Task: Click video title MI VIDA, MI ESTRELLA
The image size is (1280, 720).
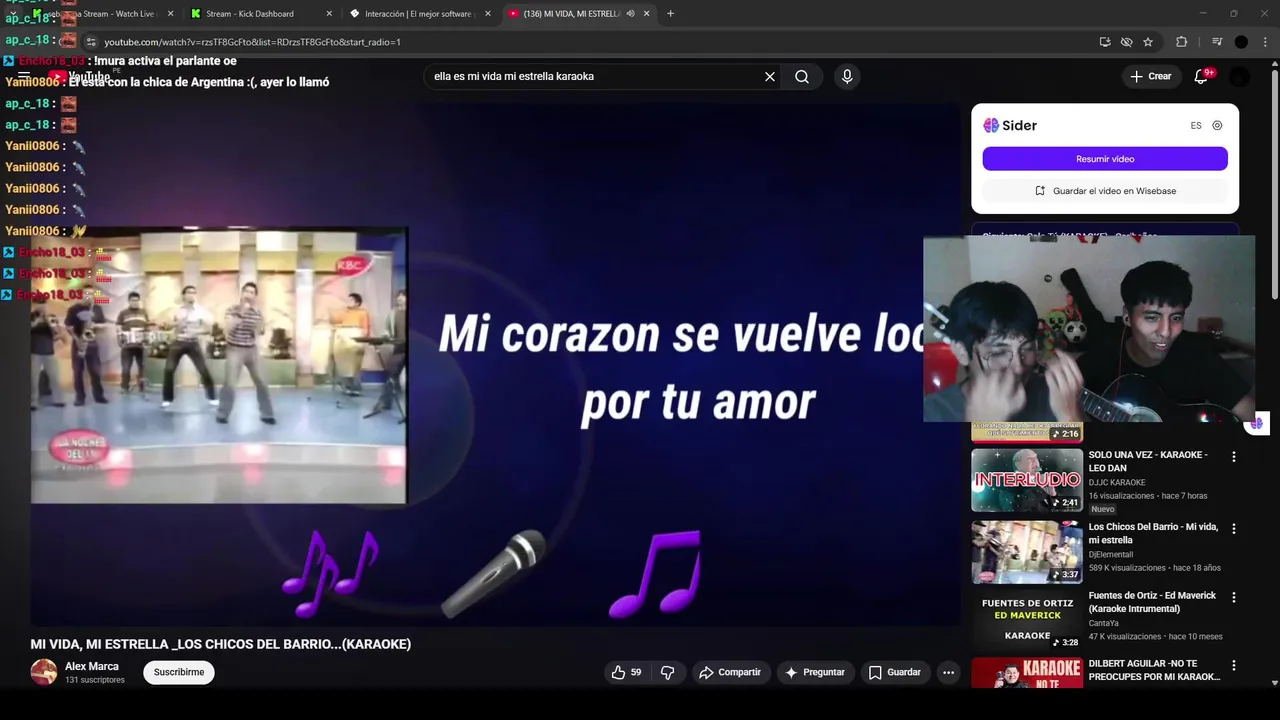Action: click(221, 644)
